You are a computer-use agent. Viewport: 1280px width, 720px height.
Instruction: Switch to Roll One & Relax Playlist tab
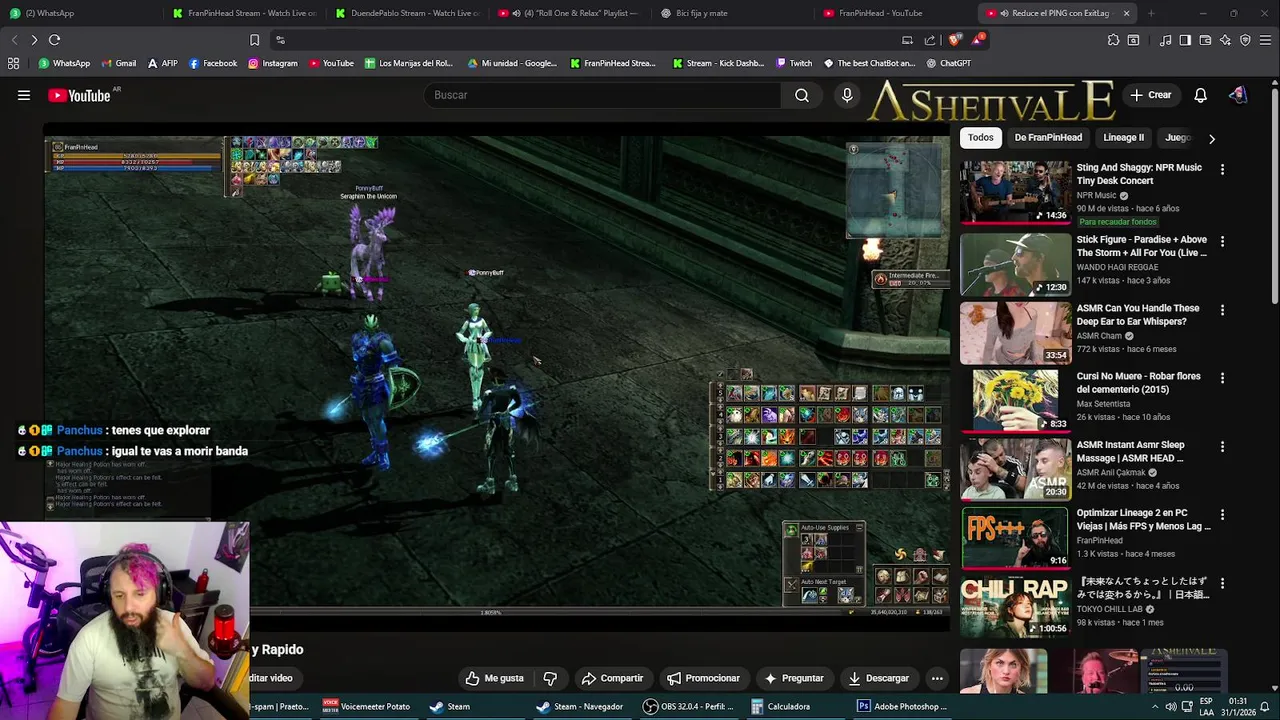(x=570, y=13)
